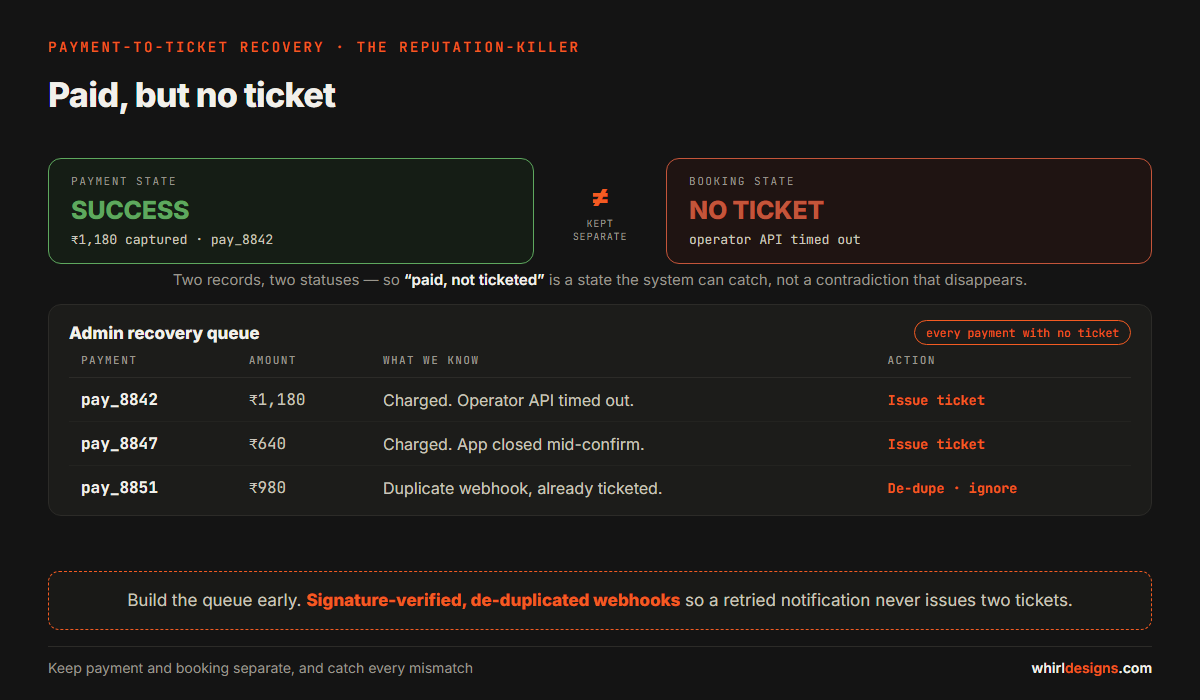Click the 'Issue ticket' action for pay_8847

tap(936, 444)
